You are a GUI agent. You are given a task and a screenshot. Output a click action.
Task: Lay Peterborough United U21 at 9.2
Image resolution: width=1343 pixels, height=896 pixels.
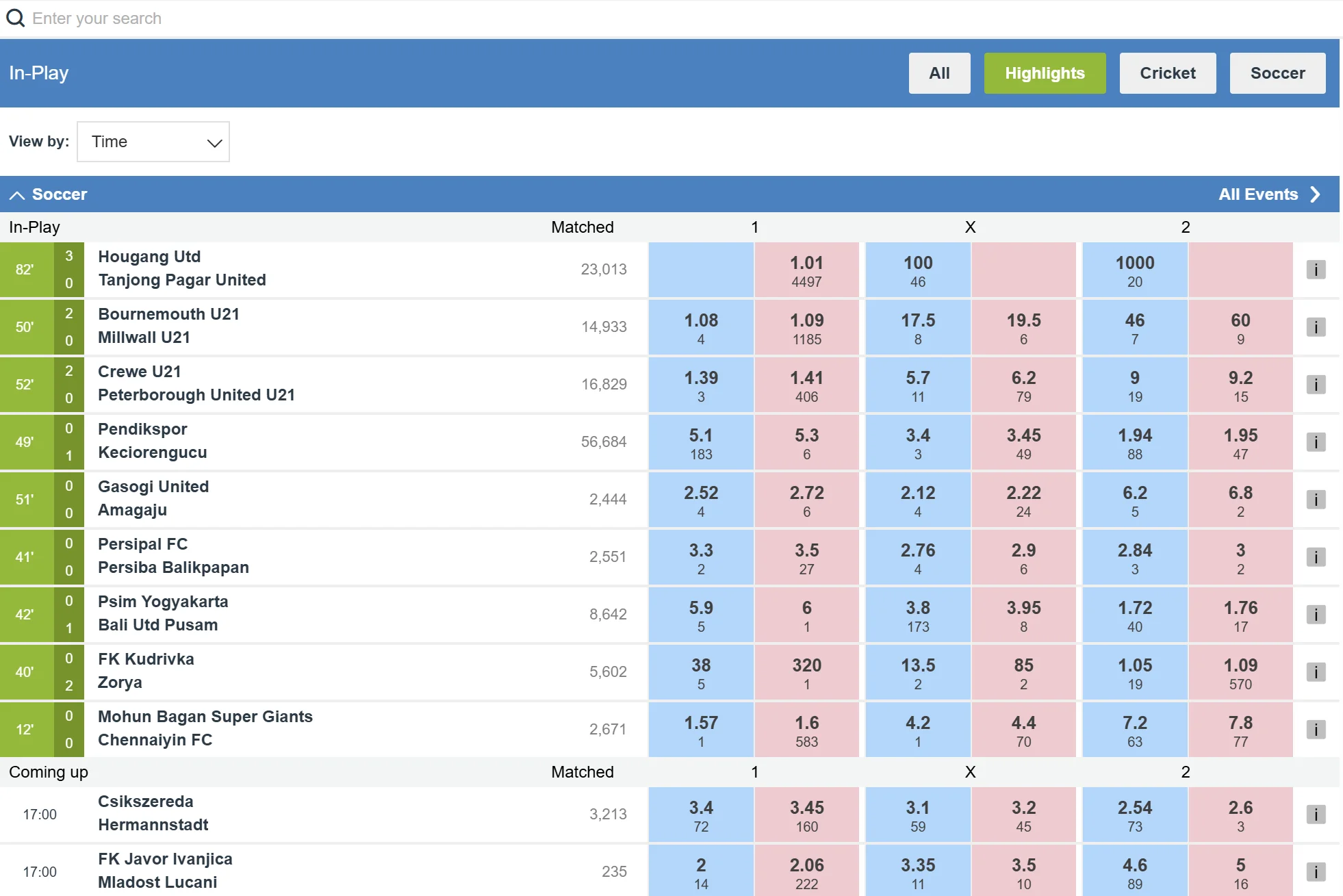1240,385
